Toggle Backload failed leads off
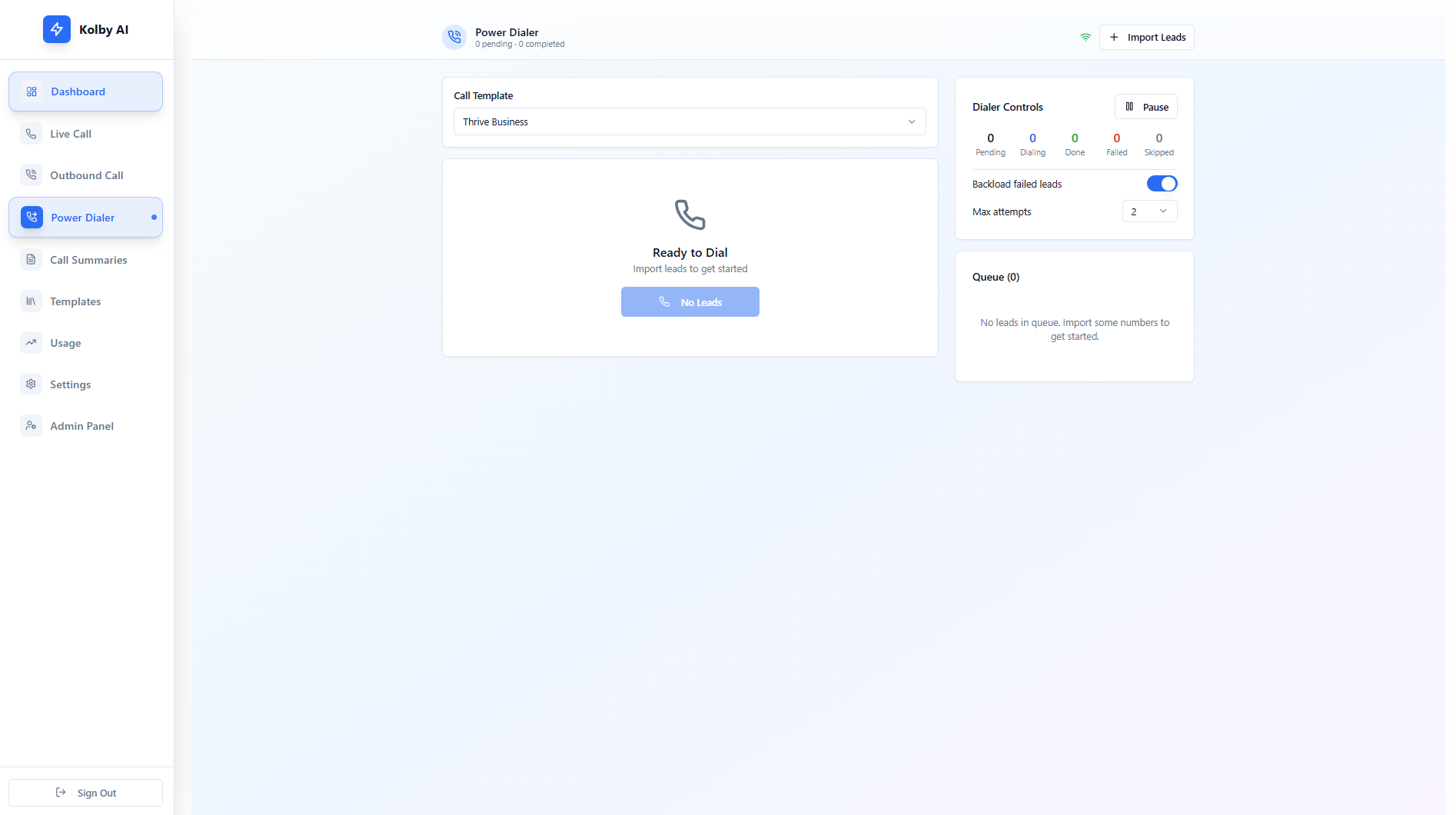Viewport: 1456px width, 815px height. pos(1162,183)
